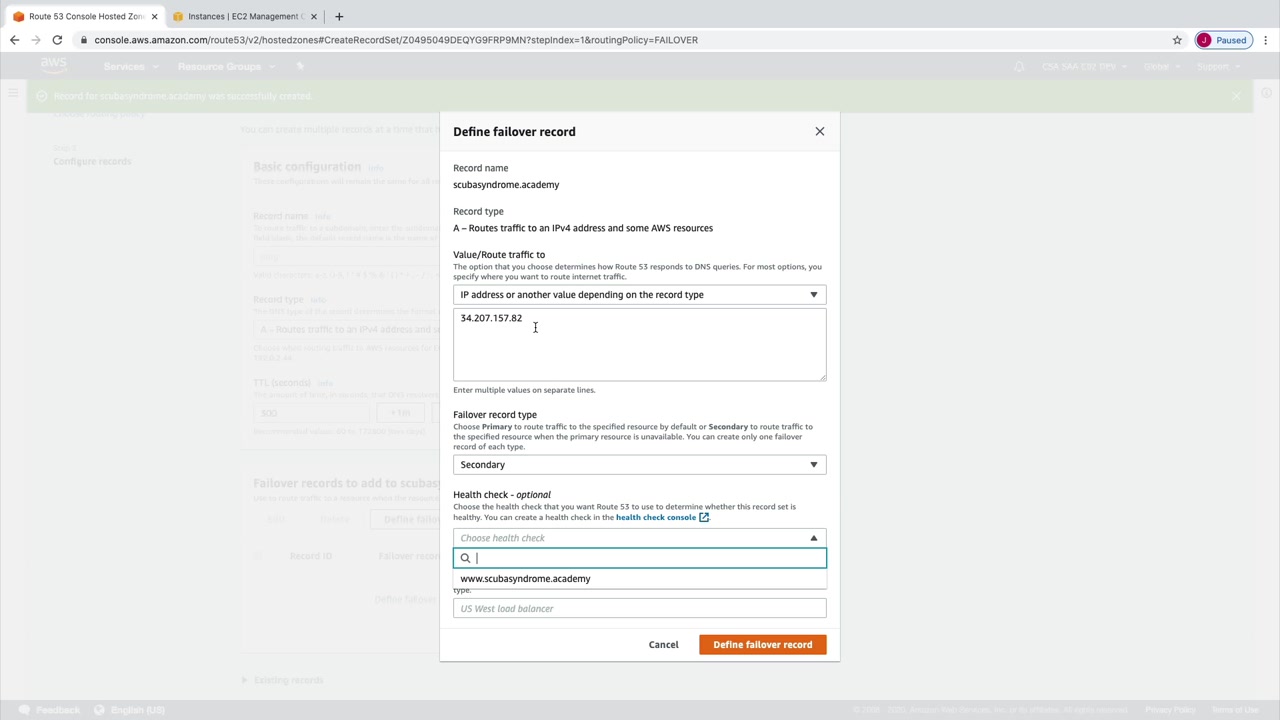Viewport: 1280px width, 720px height.
Task: Open the Resource Groups menu
Action: (224, 67)
